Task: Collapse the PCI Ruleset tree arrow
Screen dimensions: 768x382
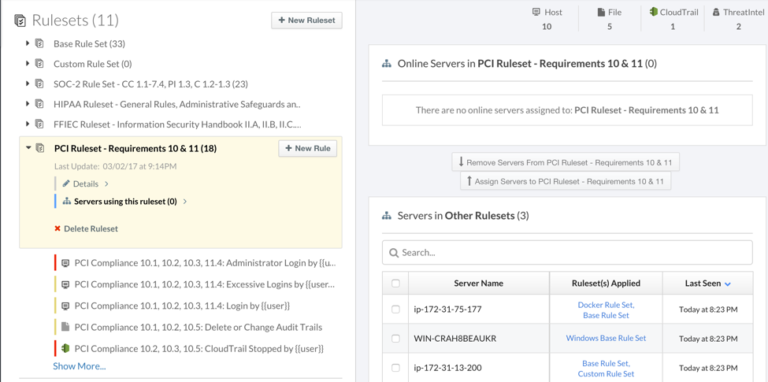Action: coord(28,148)
